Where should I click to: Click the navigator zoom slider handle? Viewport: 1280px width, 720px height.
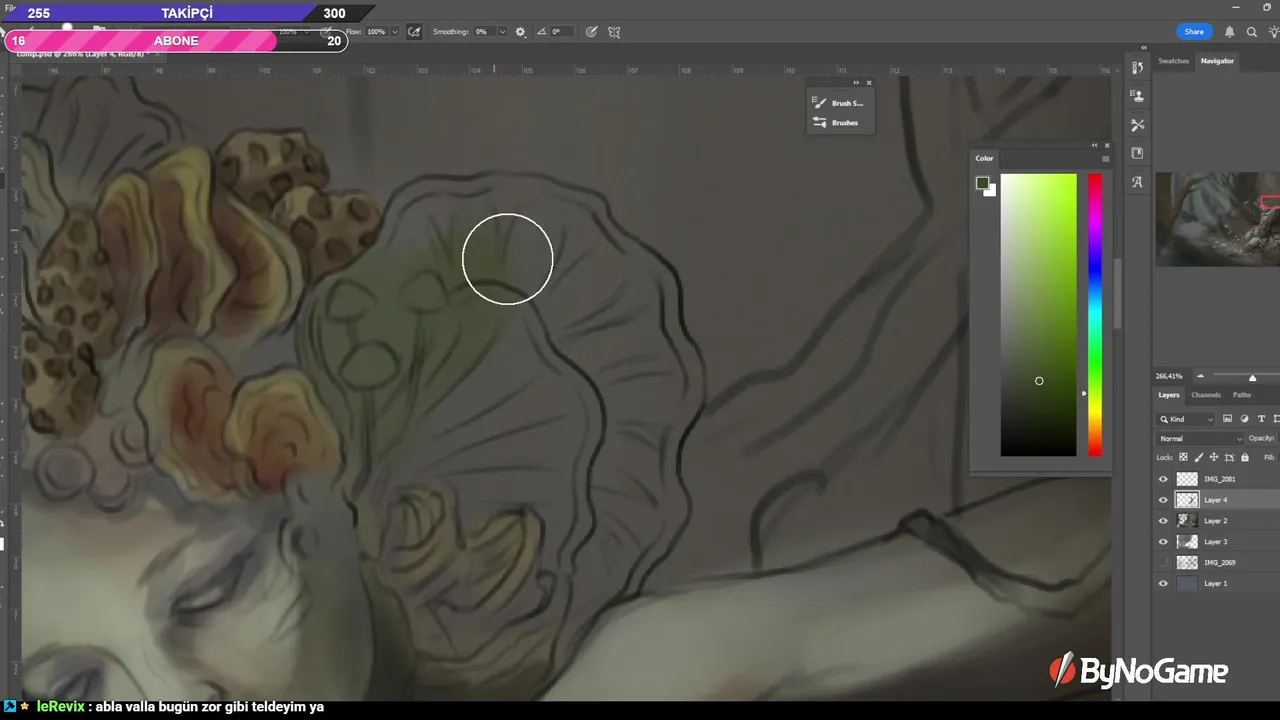point(1252,378)
